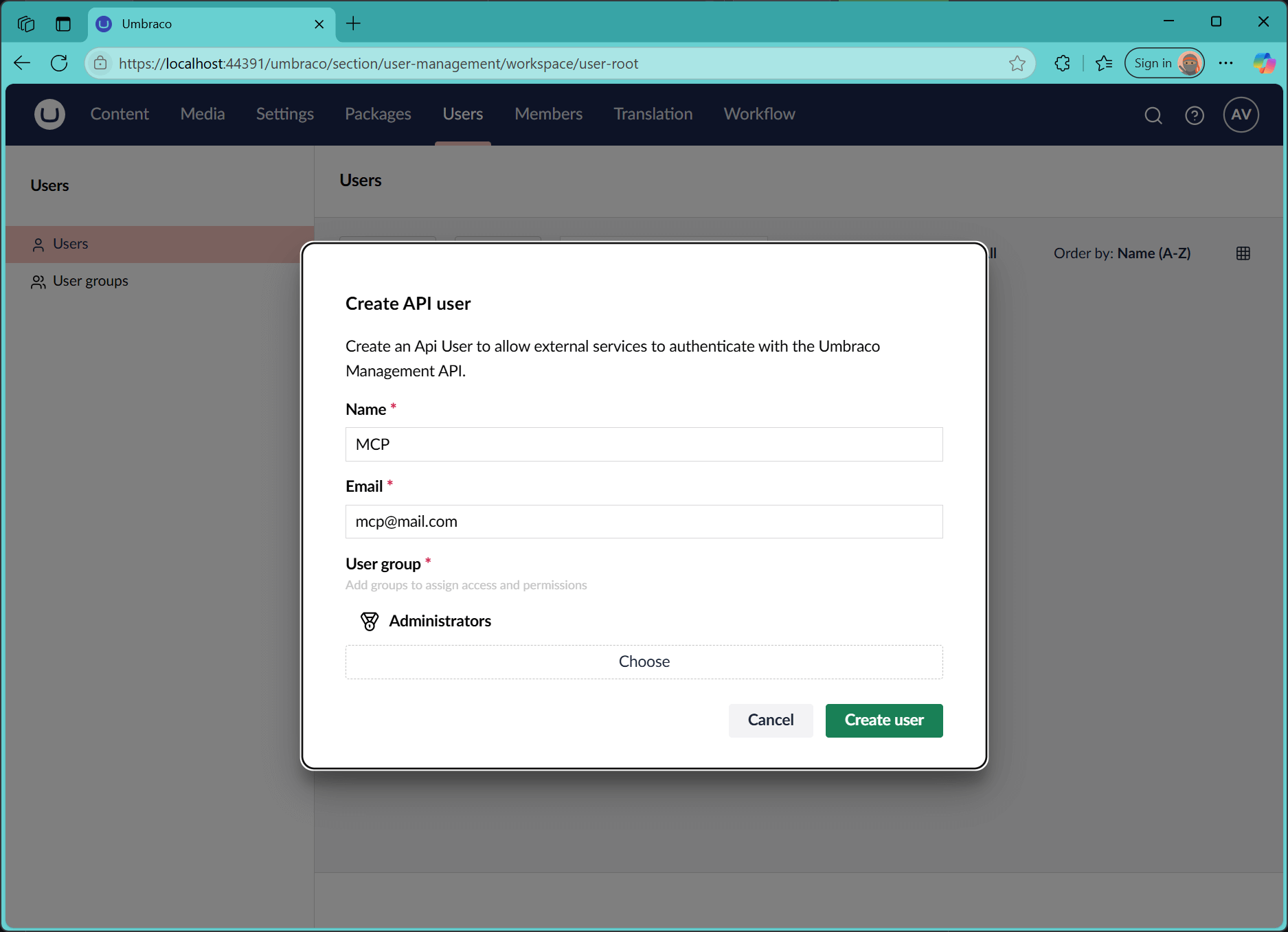This screenshot has width=1288, height=932.
Task: Open the help question mark icon
Action: point(1195,115)
